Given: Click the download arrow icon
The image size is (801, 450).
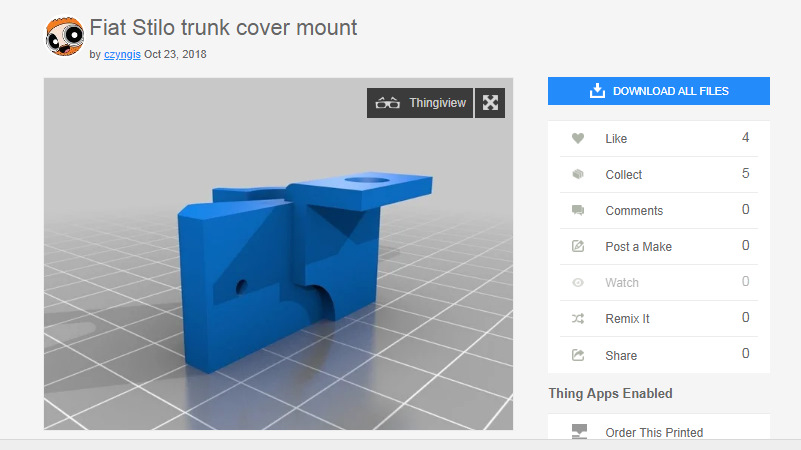Looking at the screenshot, I should pos(597,91).
